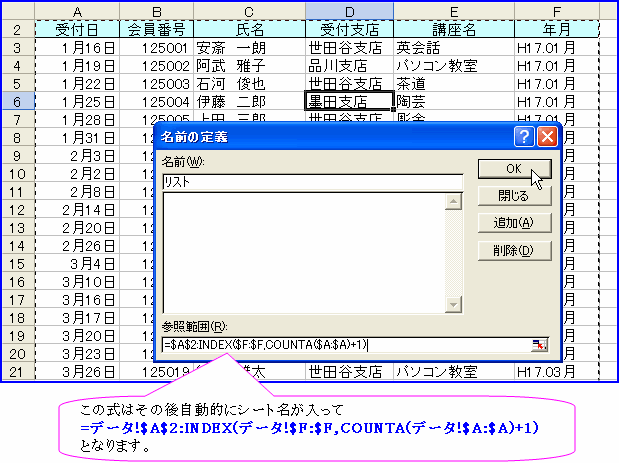Click the 受付日 header cell
Screen dimensions: 619x463
[77, 30]
